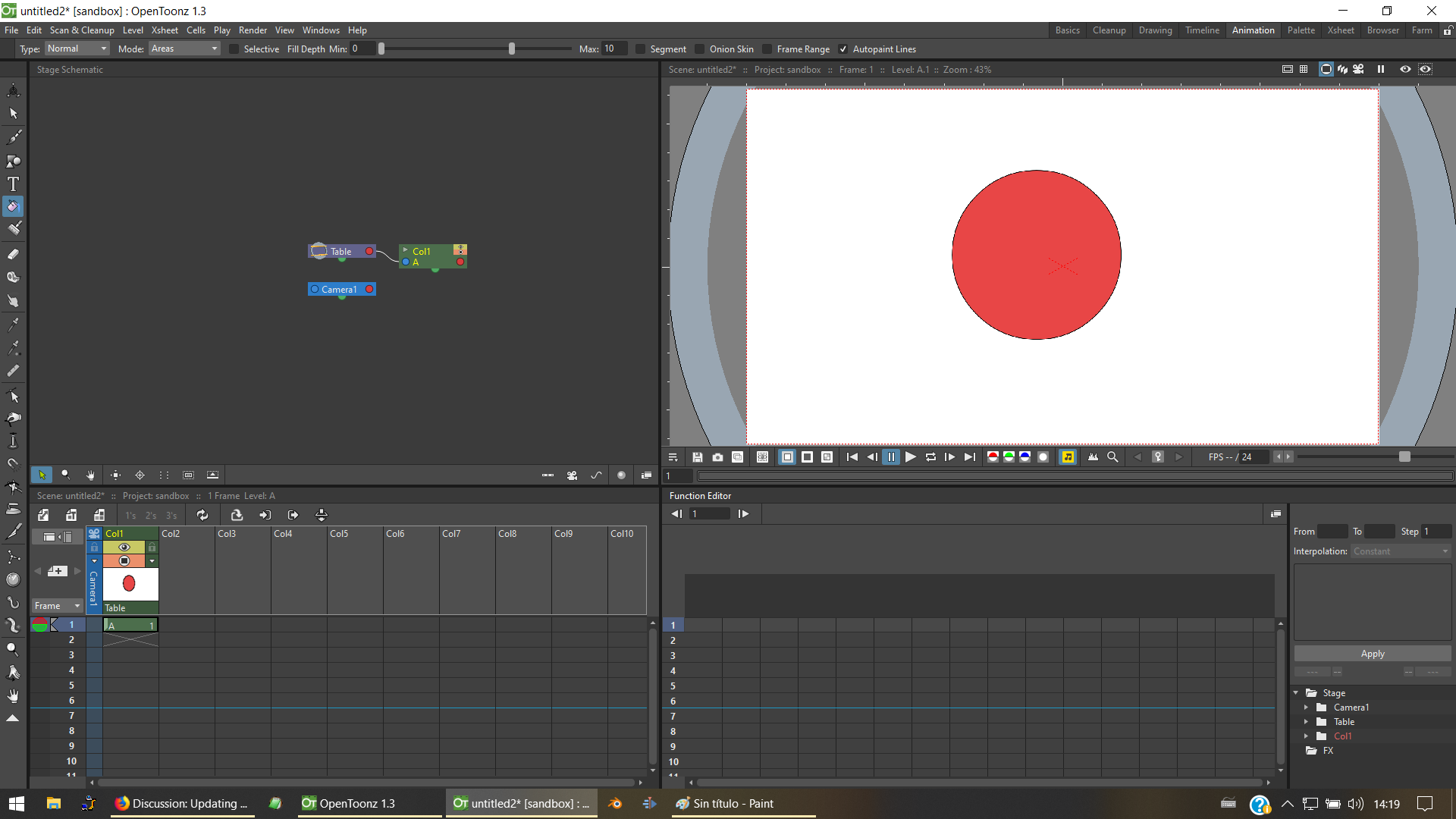The height and width of the screenshot is (819, 1456).
Task: Select the Fill tool
Action: coord(13,206)
